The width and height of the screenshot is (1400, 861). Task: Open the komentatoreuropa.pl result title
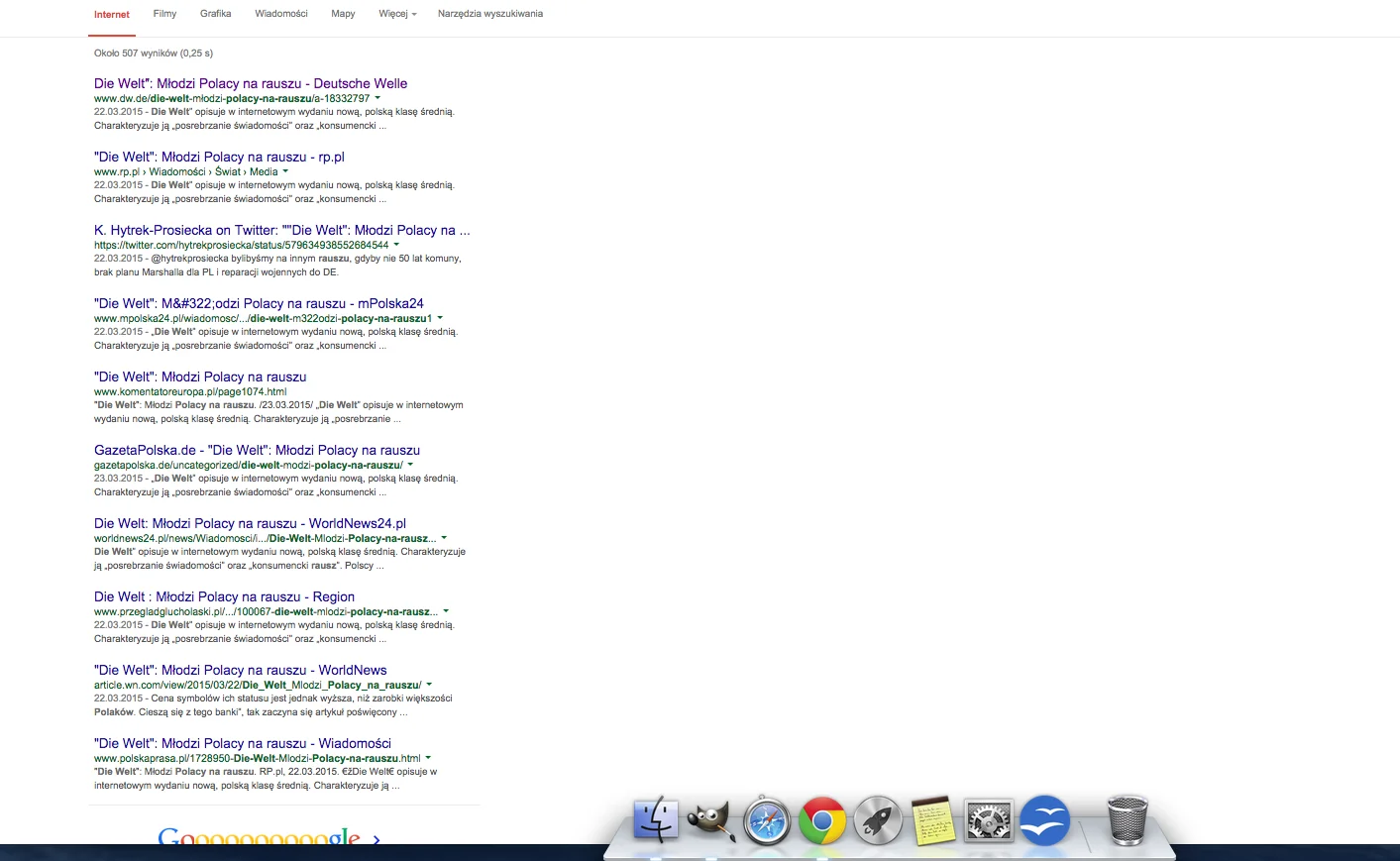200,377
